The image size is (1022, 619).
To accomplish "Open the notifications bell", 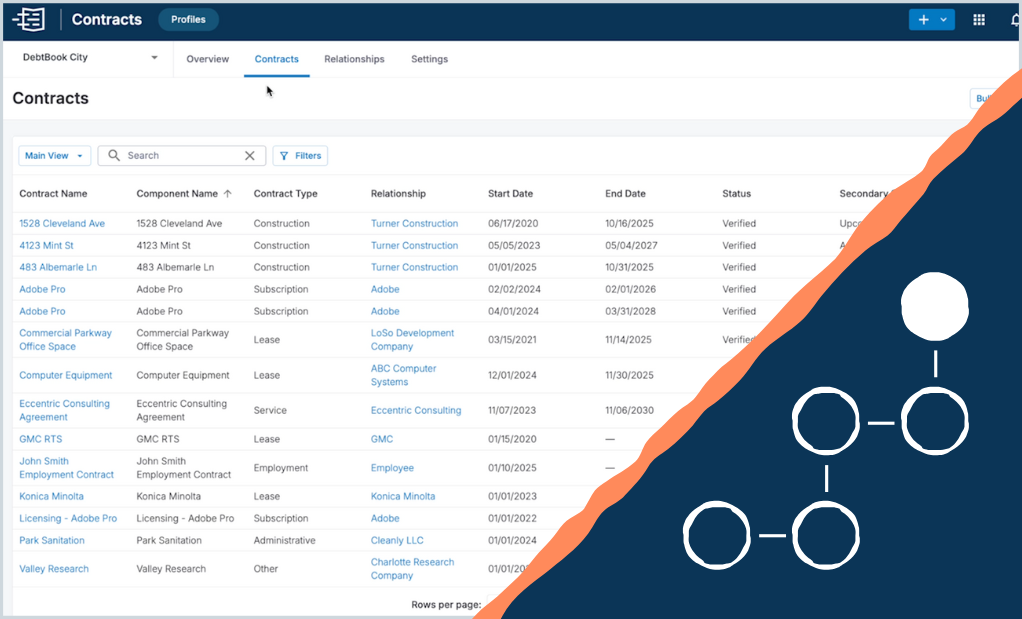I will coord(1015,20).
